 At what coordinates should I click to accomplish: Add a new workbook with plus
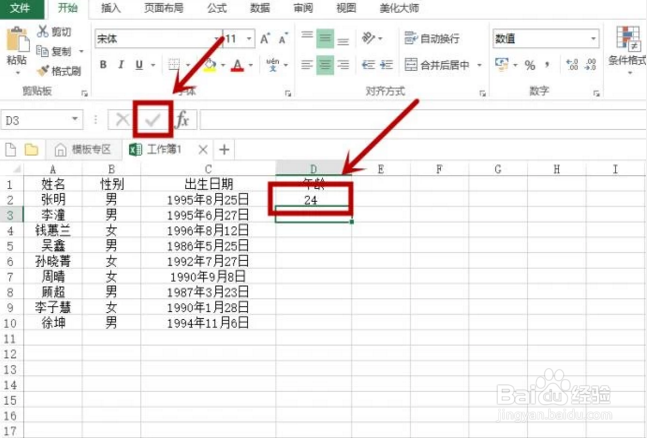[224, 149]
